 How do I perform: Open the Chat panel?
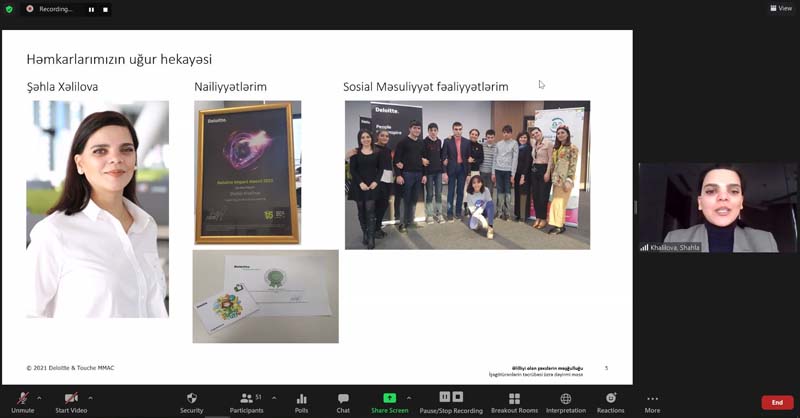tap(343, 398)
